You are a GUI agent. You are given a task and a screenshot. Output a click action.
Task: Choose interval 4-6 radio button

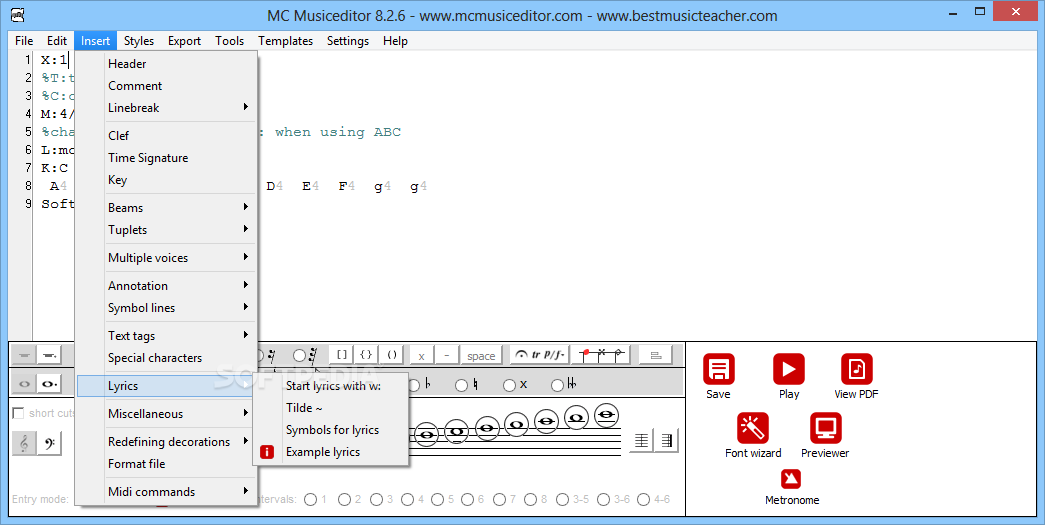coord(644,499)
